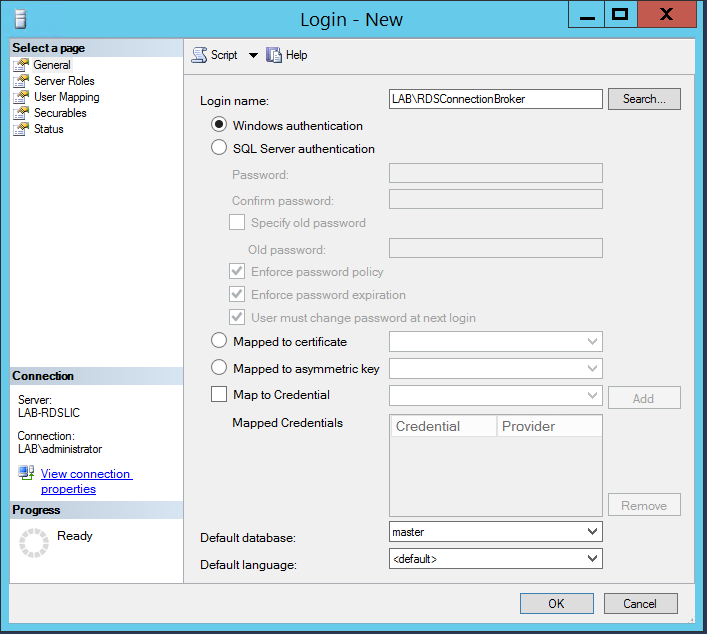This screenshot has width=707, height=634.
Task: Expand the Default language dropdown
Action: point(592,558)
